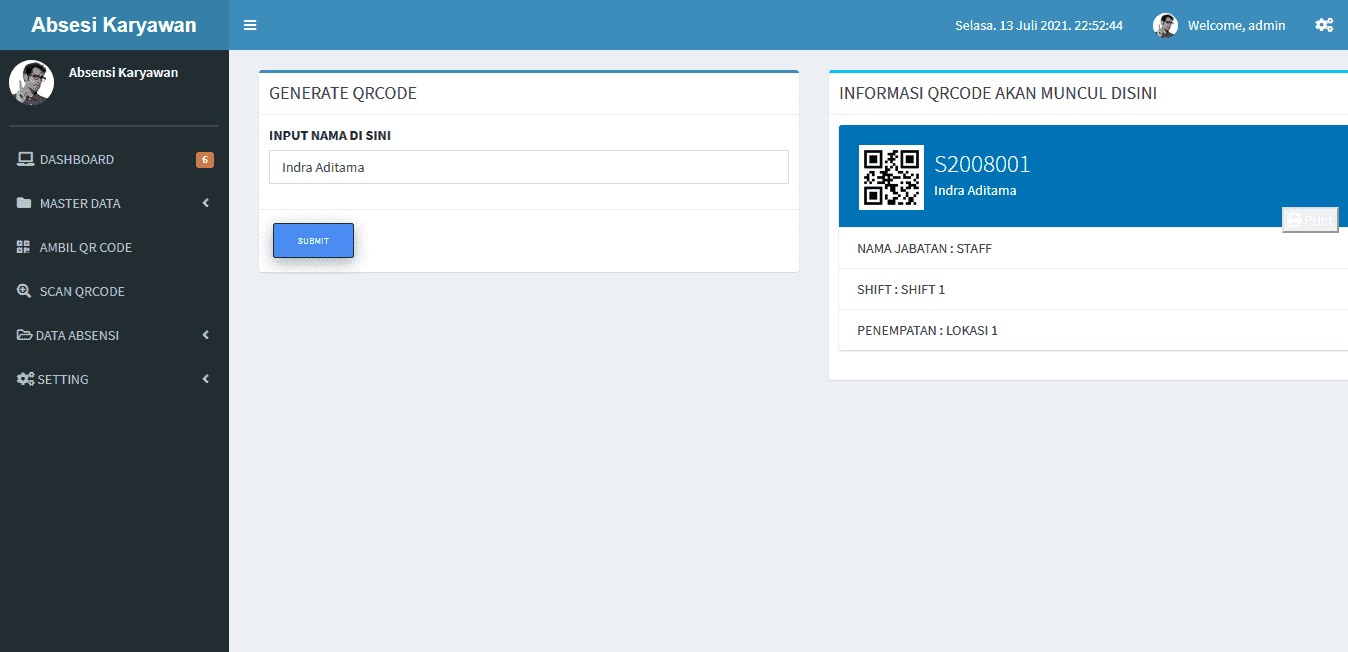Click the admin avatar in the header
Viewport: 1348px width, 652px height.
(1165, 24)
